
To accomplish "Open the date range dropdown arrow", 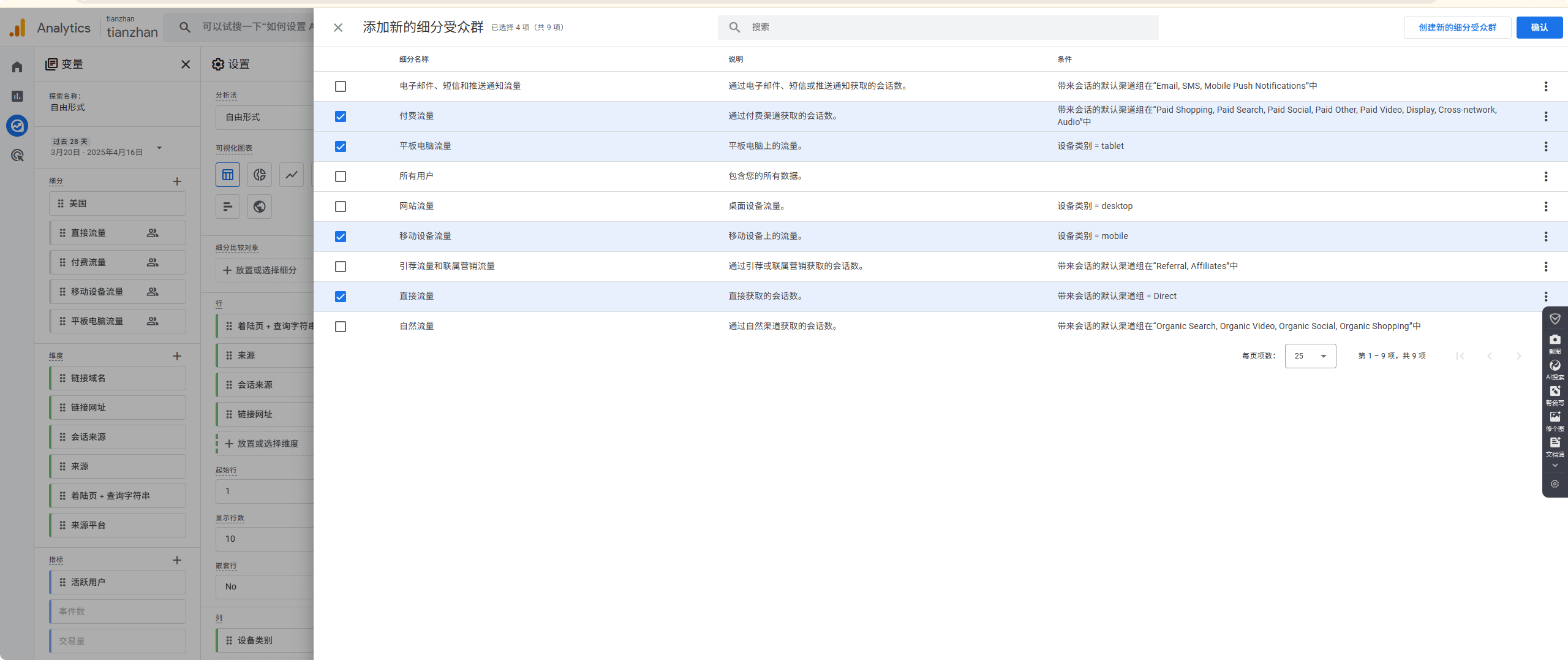I will [159, 148].
